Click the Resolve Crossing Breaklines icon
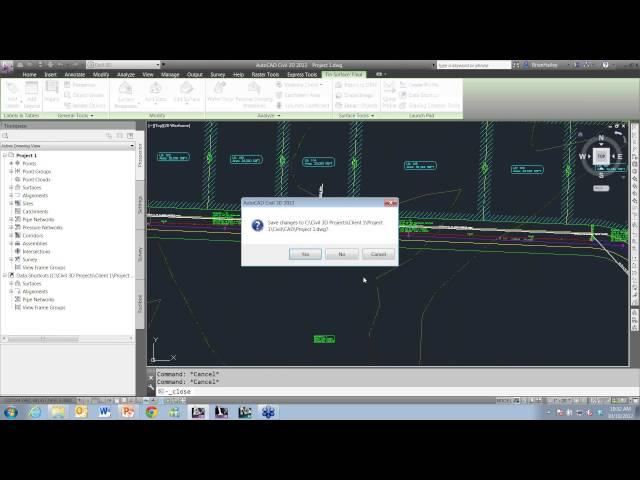 click(254, 95)
